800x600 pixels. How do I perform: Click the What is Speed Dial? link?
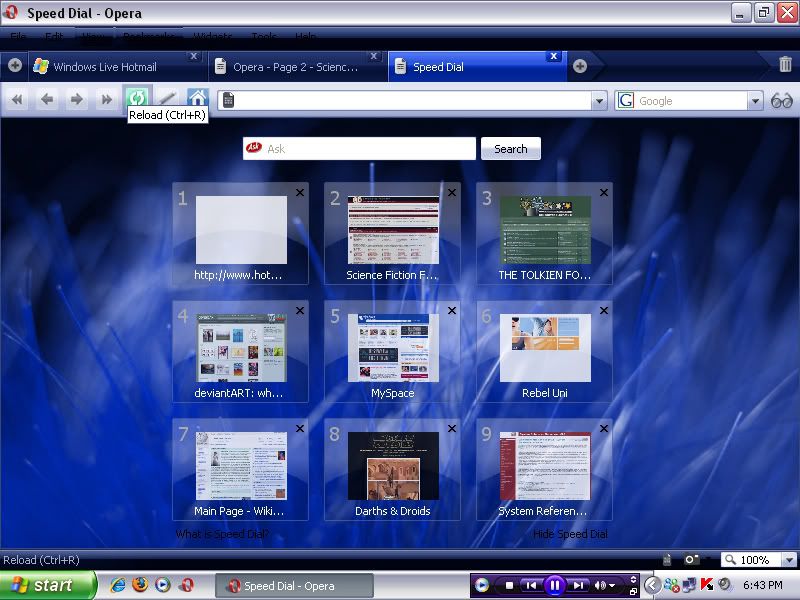pos(222,534)
